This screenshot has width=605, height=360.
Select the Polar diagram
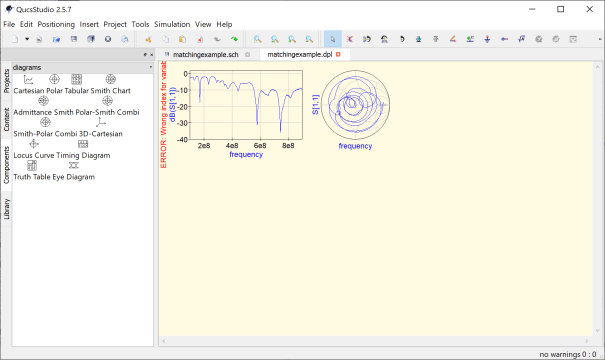tap(54, 85)
